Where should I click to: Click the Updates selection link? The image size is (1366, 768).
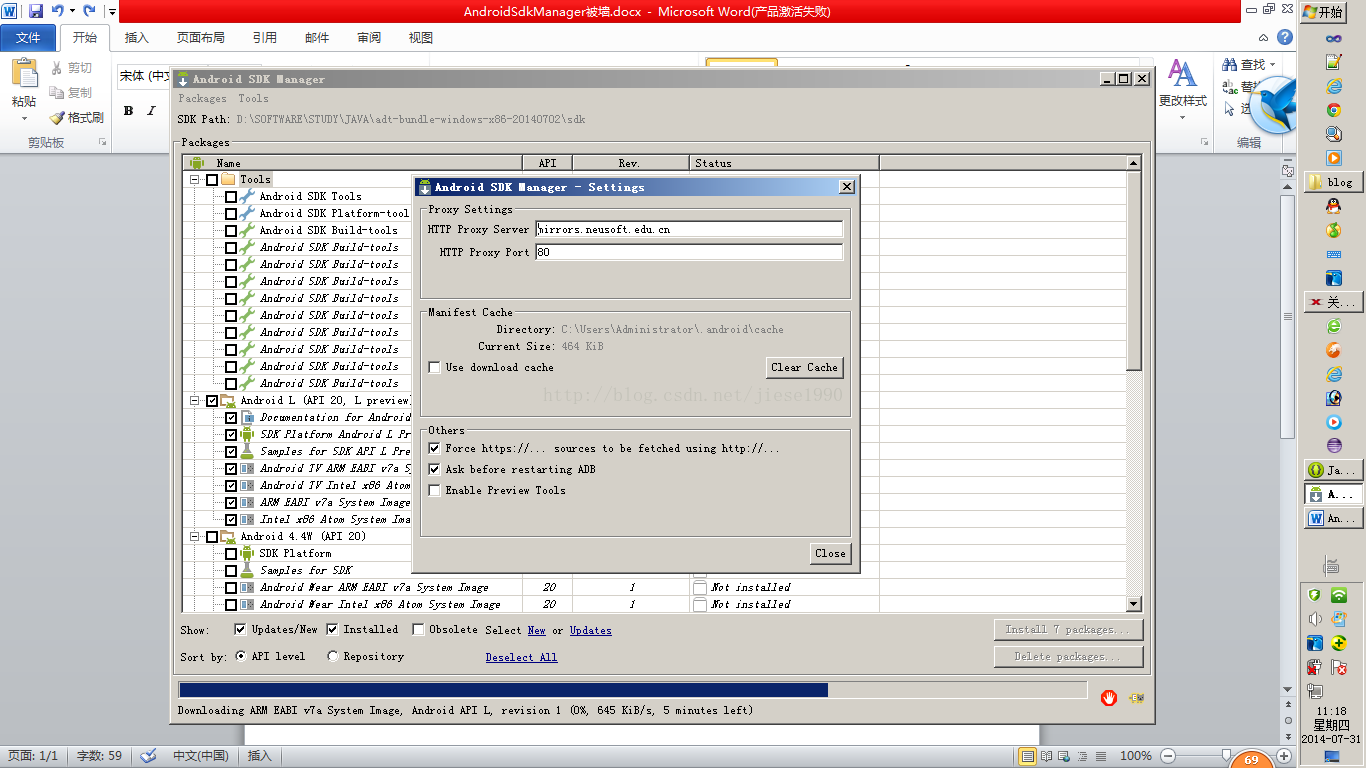pyautogui.click(x=591, y=631)
